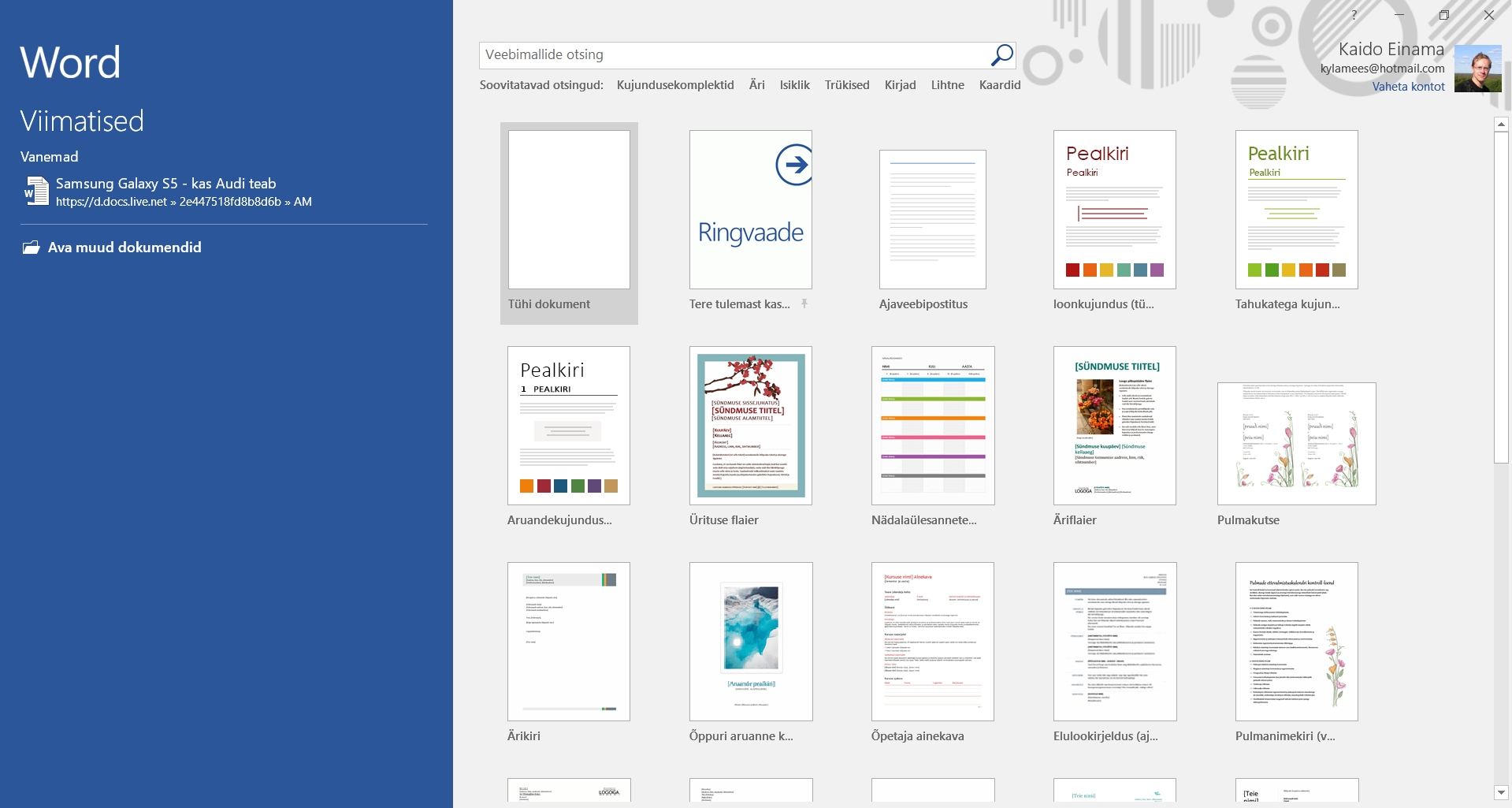Click the Vanemad section heading

49,157
